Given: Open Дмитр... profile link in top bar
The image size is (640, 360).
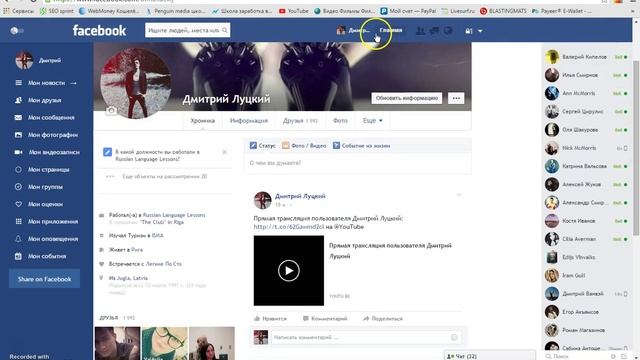Looking at the screenshot, I should point(353,31).
